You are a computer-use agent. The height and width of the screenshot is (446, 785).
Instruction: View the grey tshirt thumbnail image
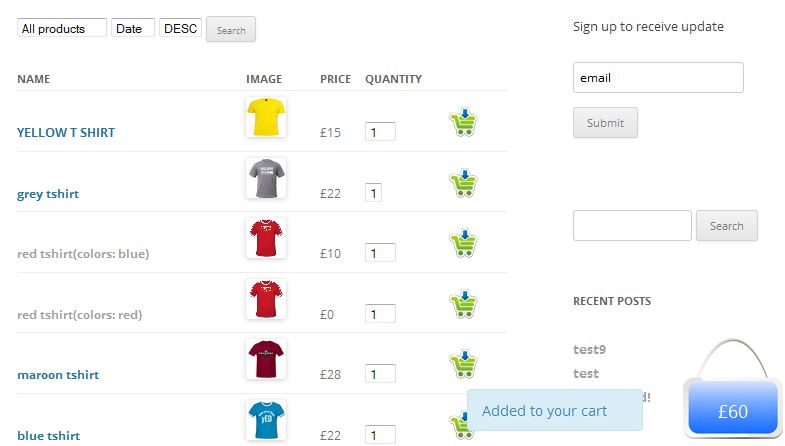click(266, 178)
